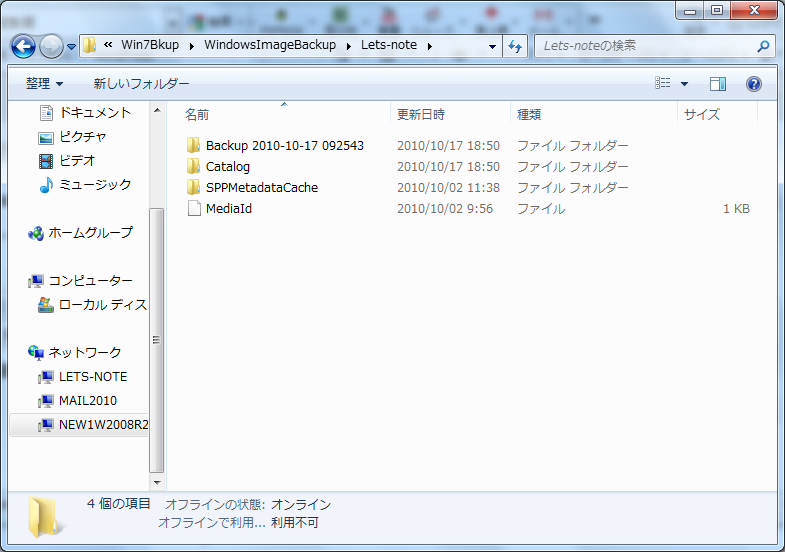The height and width of the screenshot is (552, 785).
Task: Click the navigation pane vertical scrollbar
Action: [155, 340]
